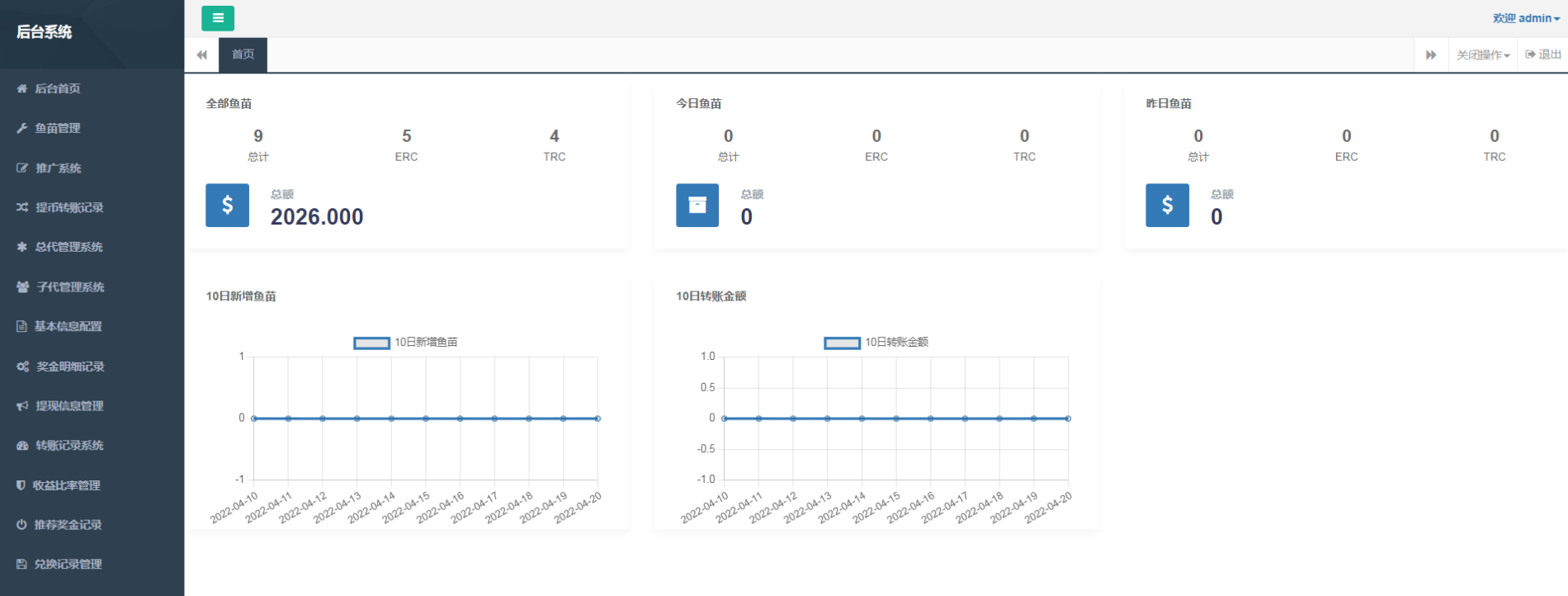Click the edit icon beside 推广系统
1568x596 pixels.
tap(22, 168)
